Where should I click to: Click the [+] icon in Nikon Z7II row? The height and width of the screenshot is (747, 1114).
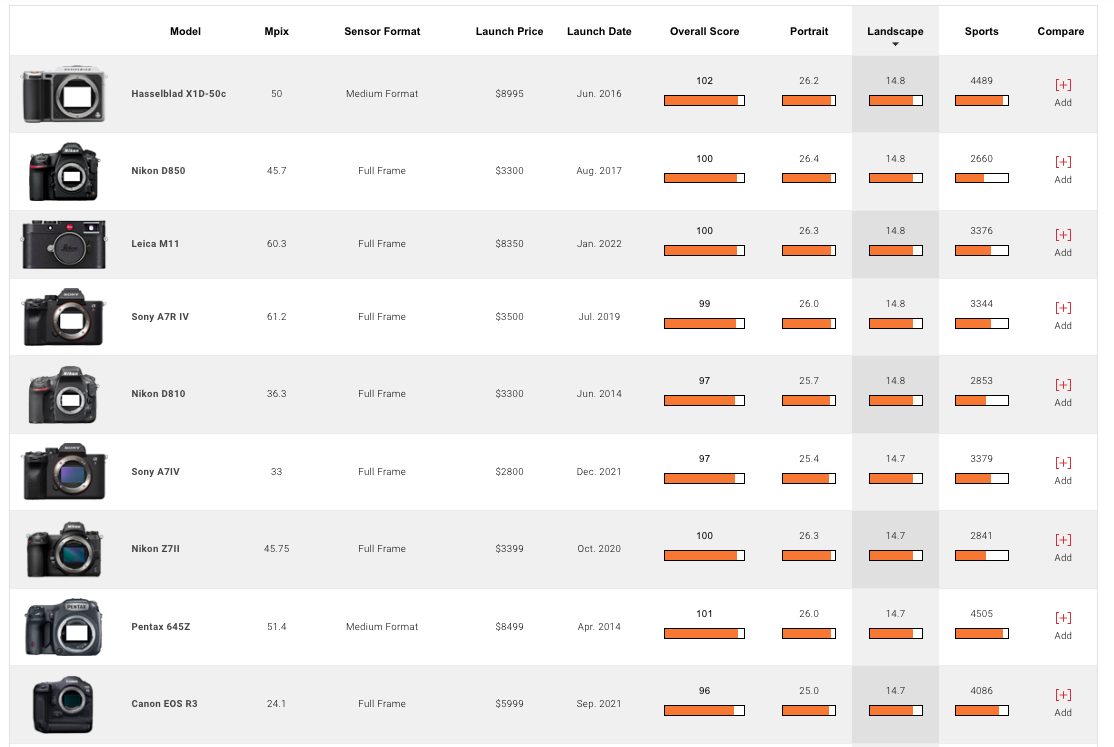pyautogui.click(x=1063, y=540)
